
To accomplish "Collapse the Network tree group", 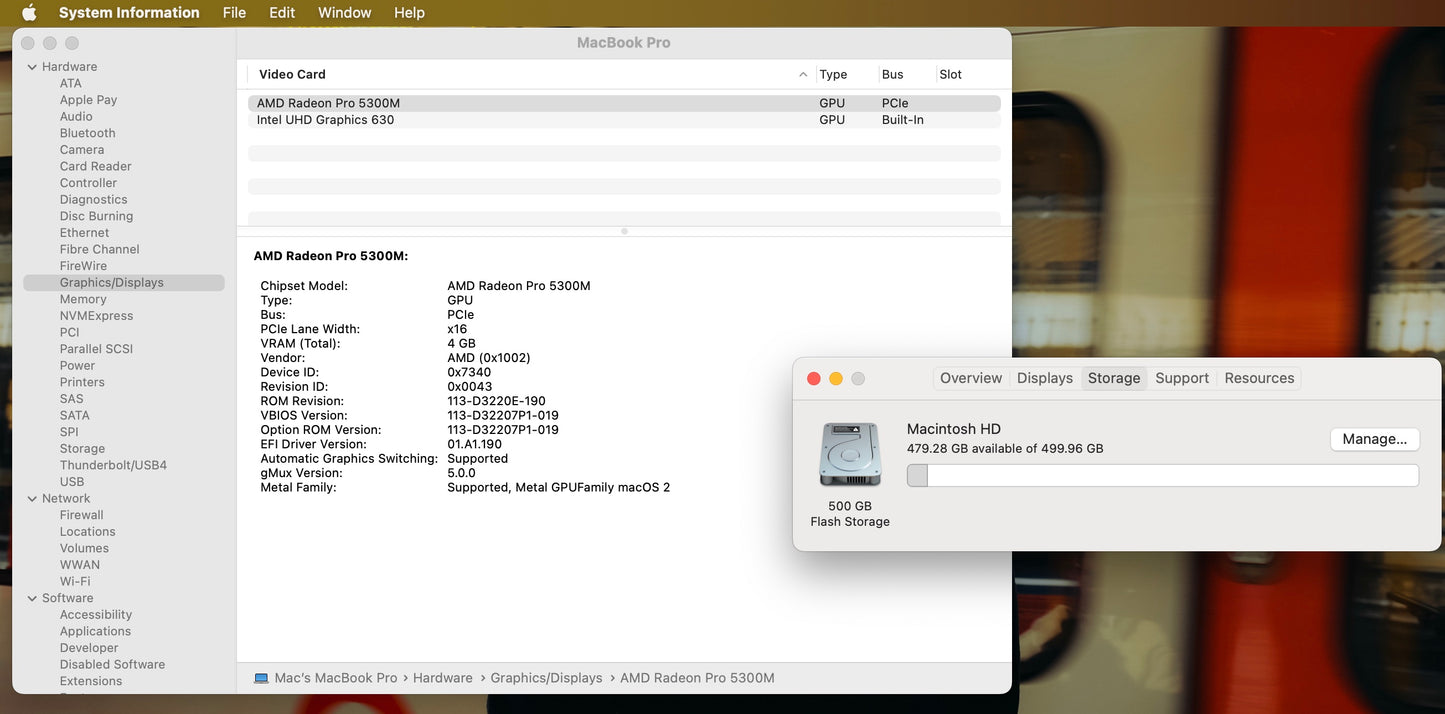I will (x=32, y=499).
